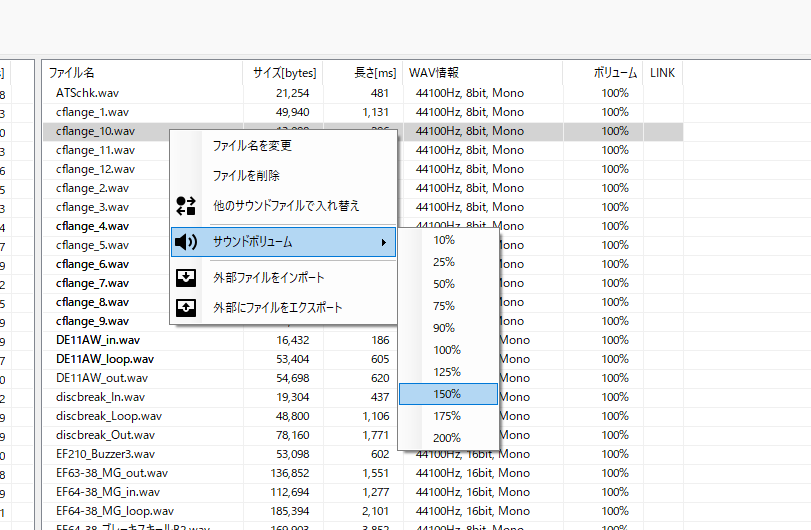Select DE11AW_loop.wav in the file list
Viewport: 811px width, 530px height.
105,359
